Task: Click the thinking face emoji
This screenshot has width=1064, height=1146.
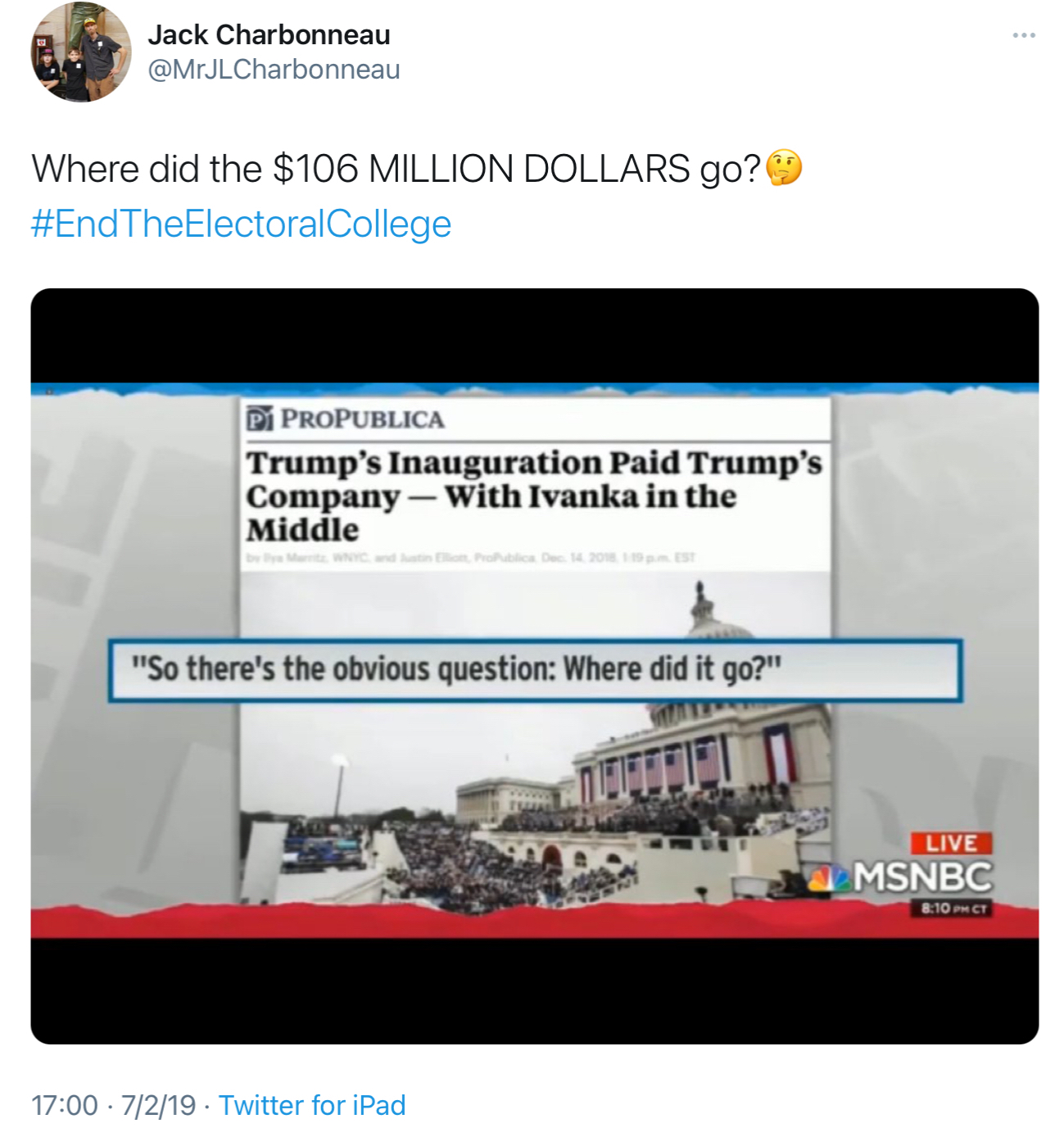Action: (x=784, y=169)
